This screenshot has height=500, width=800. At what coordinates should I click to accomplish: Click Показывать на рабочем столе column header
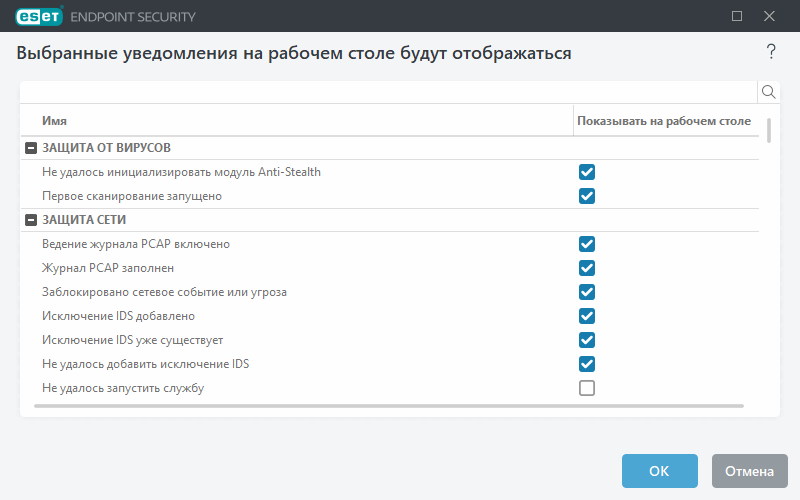point(664,121)
